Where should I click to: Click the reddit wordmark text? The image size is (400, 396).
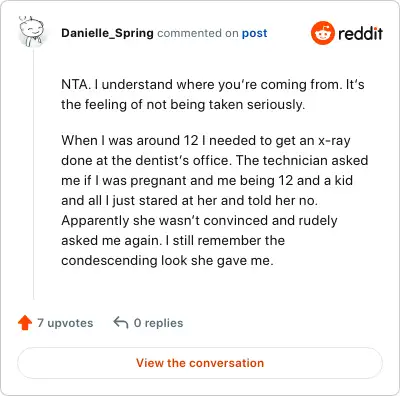tap(360, 33)
